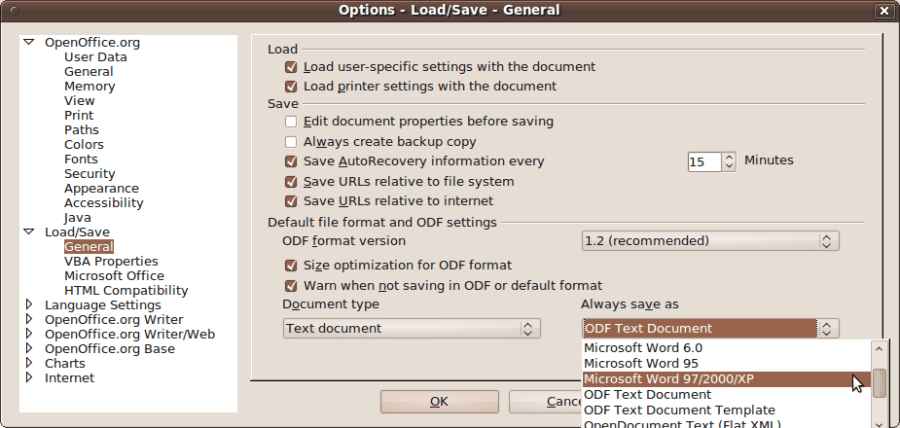Click the AutoRecovery minutes input field
The height and width of the screenshot is (428, 900).
[704, 161]
